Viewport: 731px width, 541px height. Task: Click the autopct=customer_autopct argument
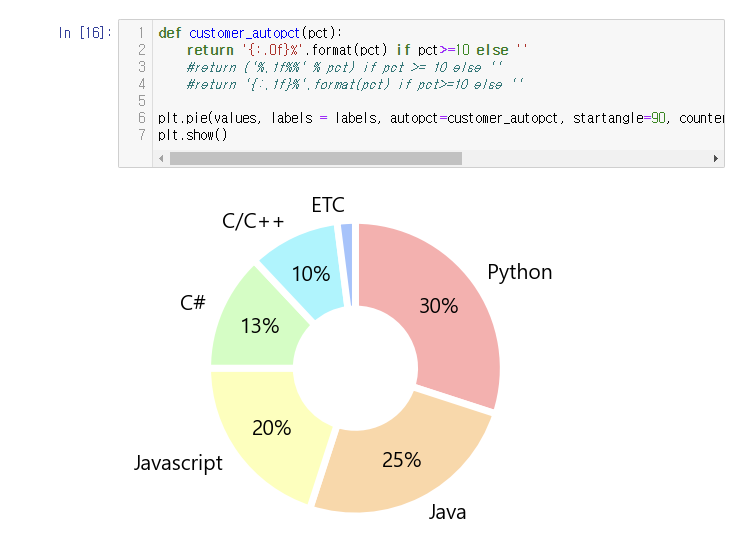coord(474,118)
